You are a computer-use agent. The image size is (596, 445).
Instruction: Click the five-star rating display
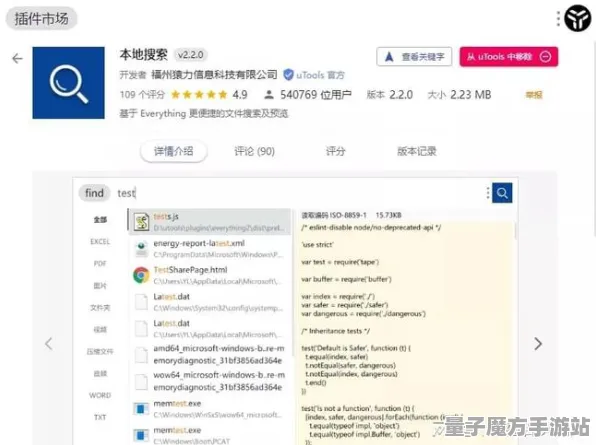pyautogui.click(x=199, y=95)
